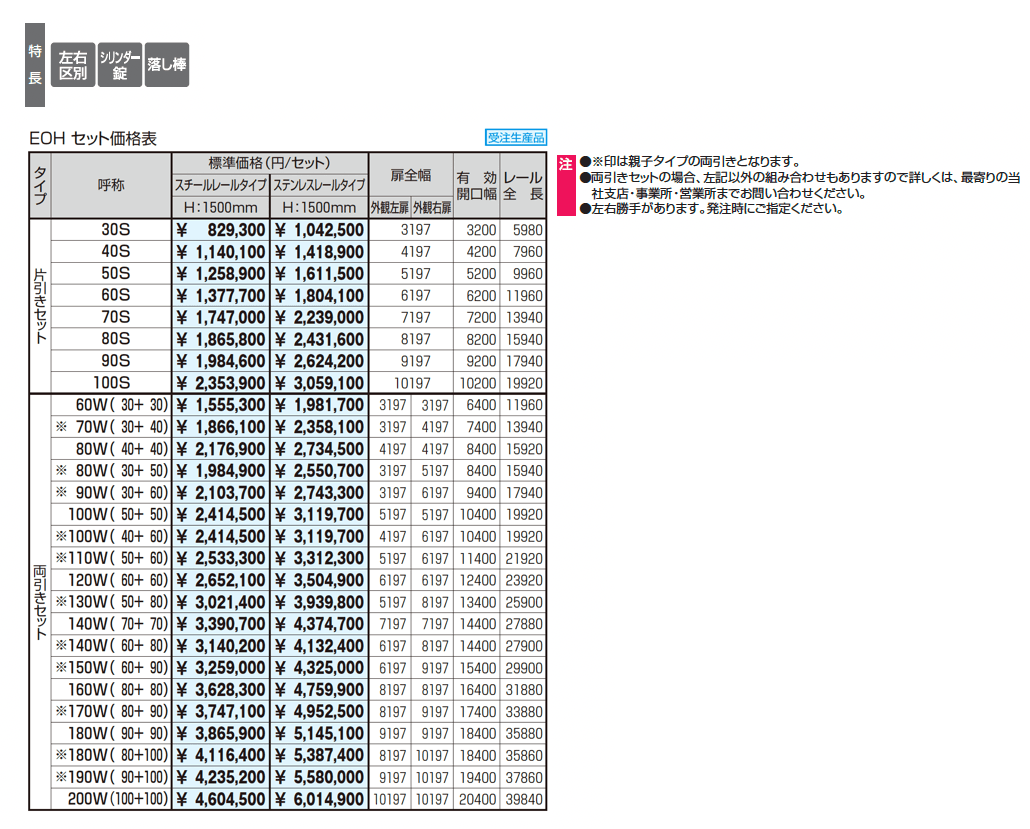Select the 100S row name
The width and height of the screenshot is (1030, 829).
click(x=112, y=383)
